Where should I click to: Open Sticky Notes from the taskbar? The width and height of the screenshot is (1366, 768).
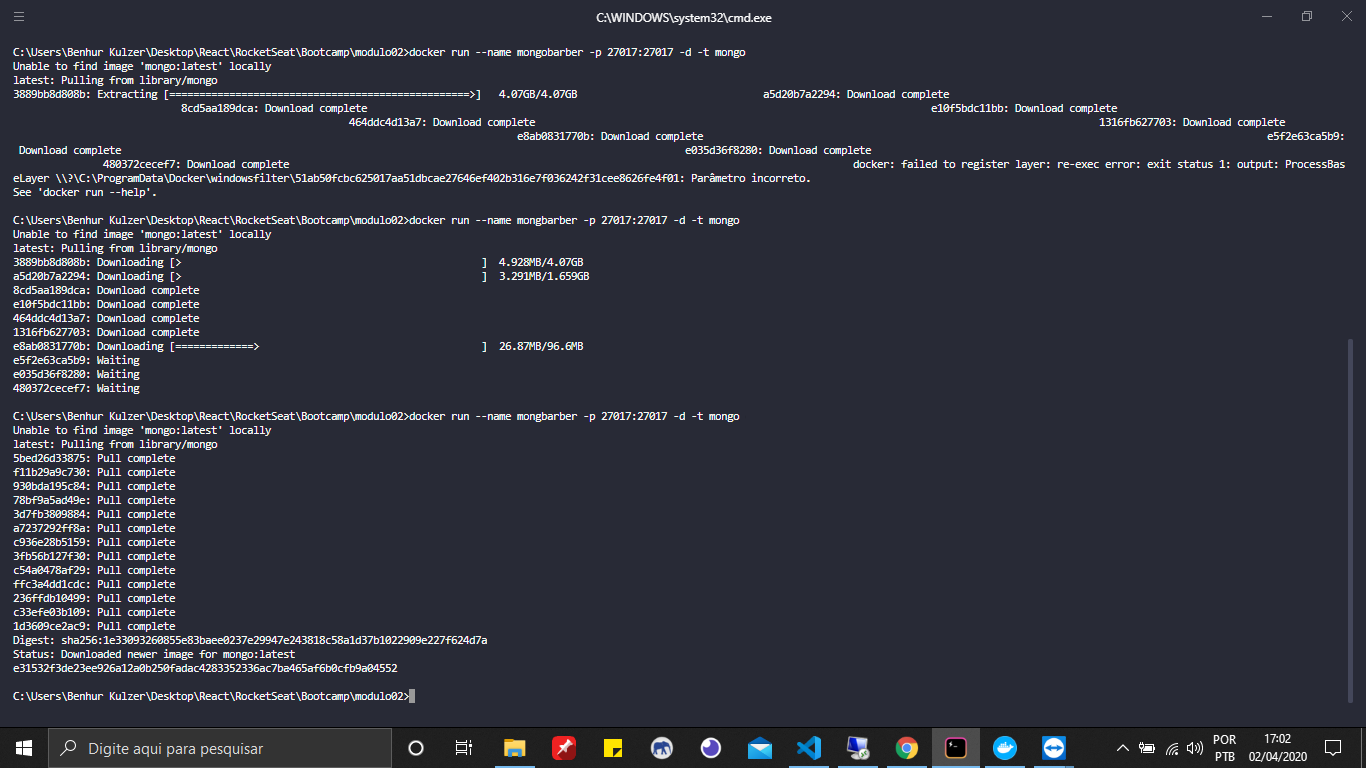coord(613,748)
